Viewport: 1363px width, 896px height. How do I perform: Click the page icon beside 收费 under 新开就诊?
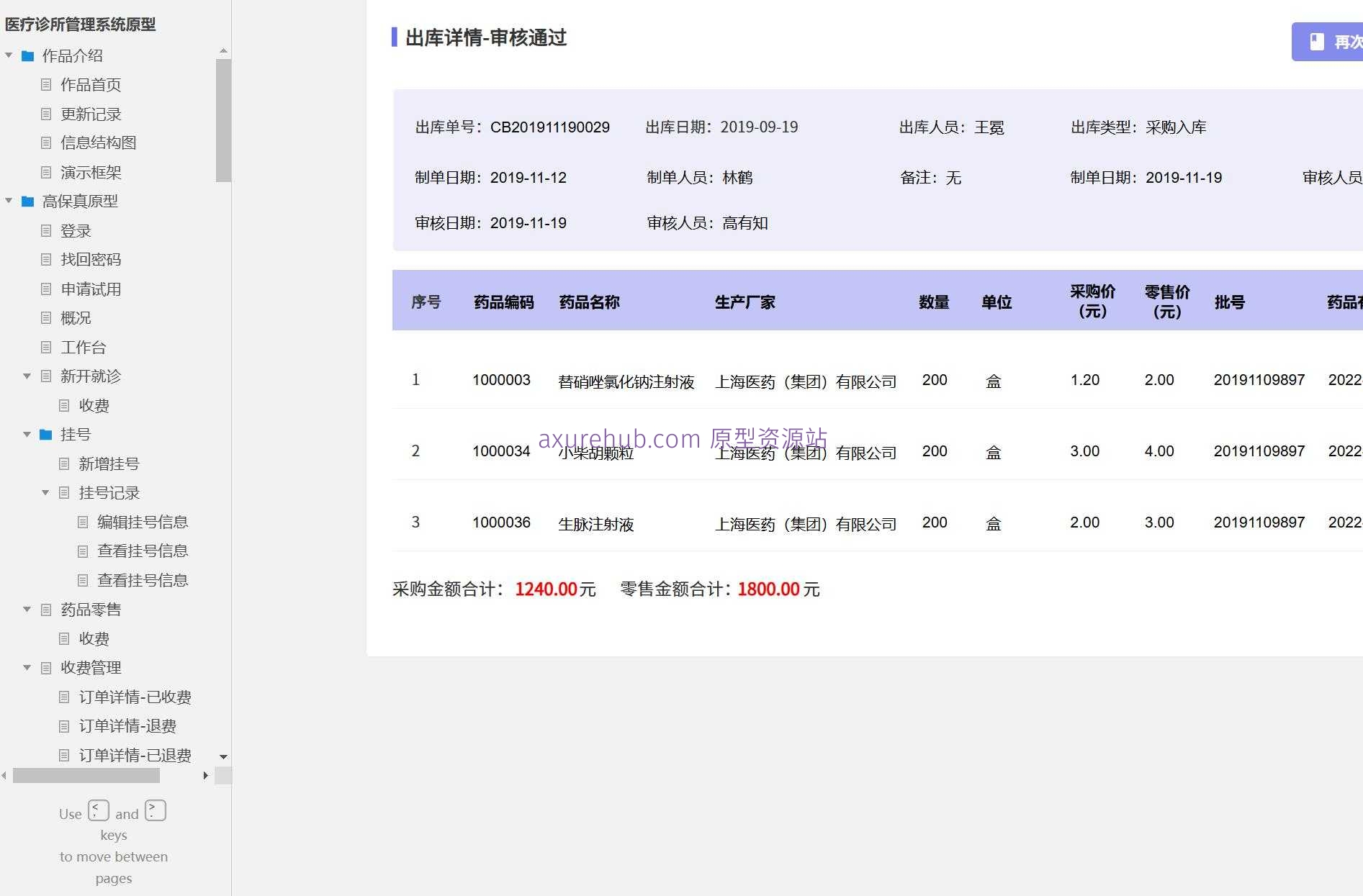(64, 405)
